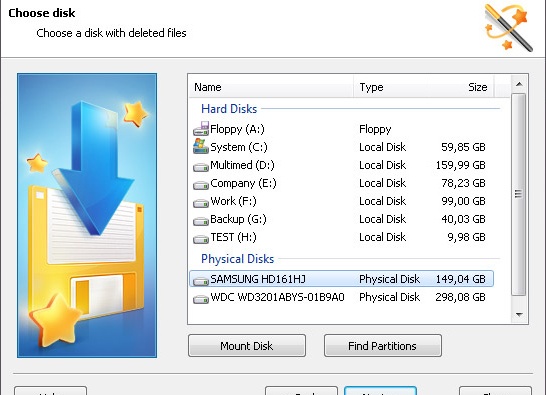
Task: Select the SAMSUNG HD161HJ physical disk row
Action: click(x=341, y=279)
